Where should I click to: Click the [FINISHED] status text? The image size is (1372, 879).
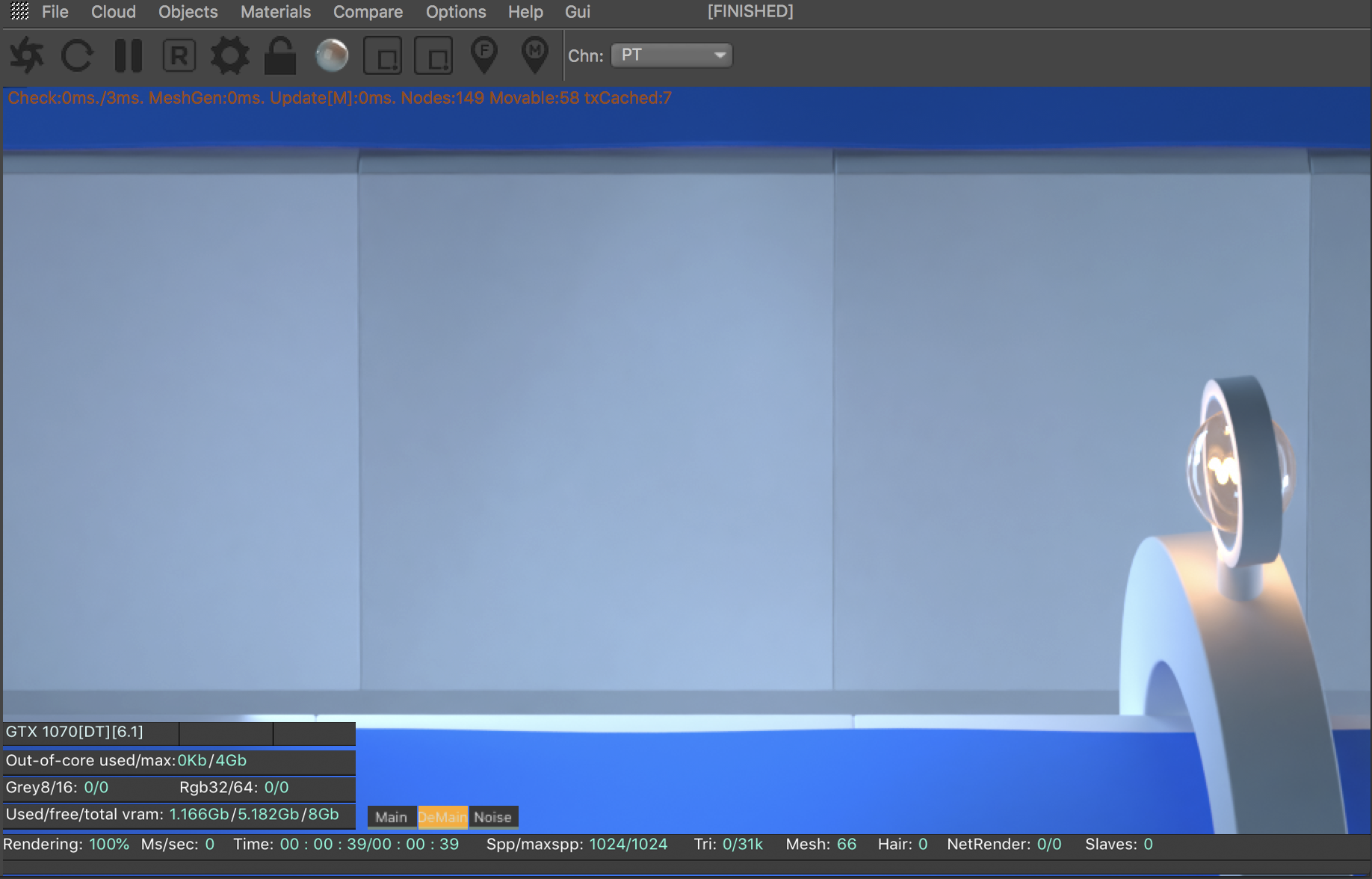pos(750,11)
